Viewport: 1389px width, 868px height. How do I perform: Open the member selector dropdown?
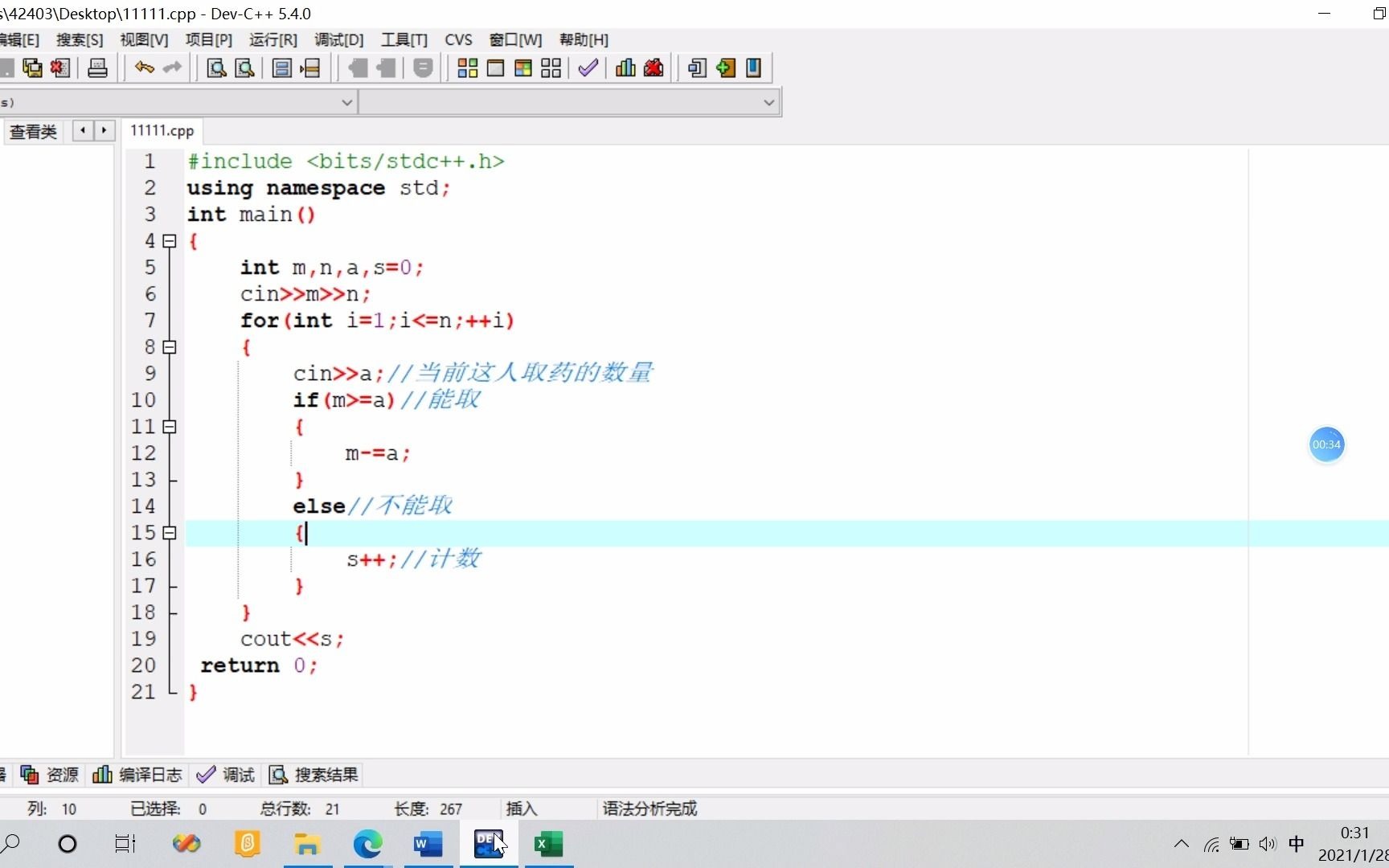coord(768,102)
